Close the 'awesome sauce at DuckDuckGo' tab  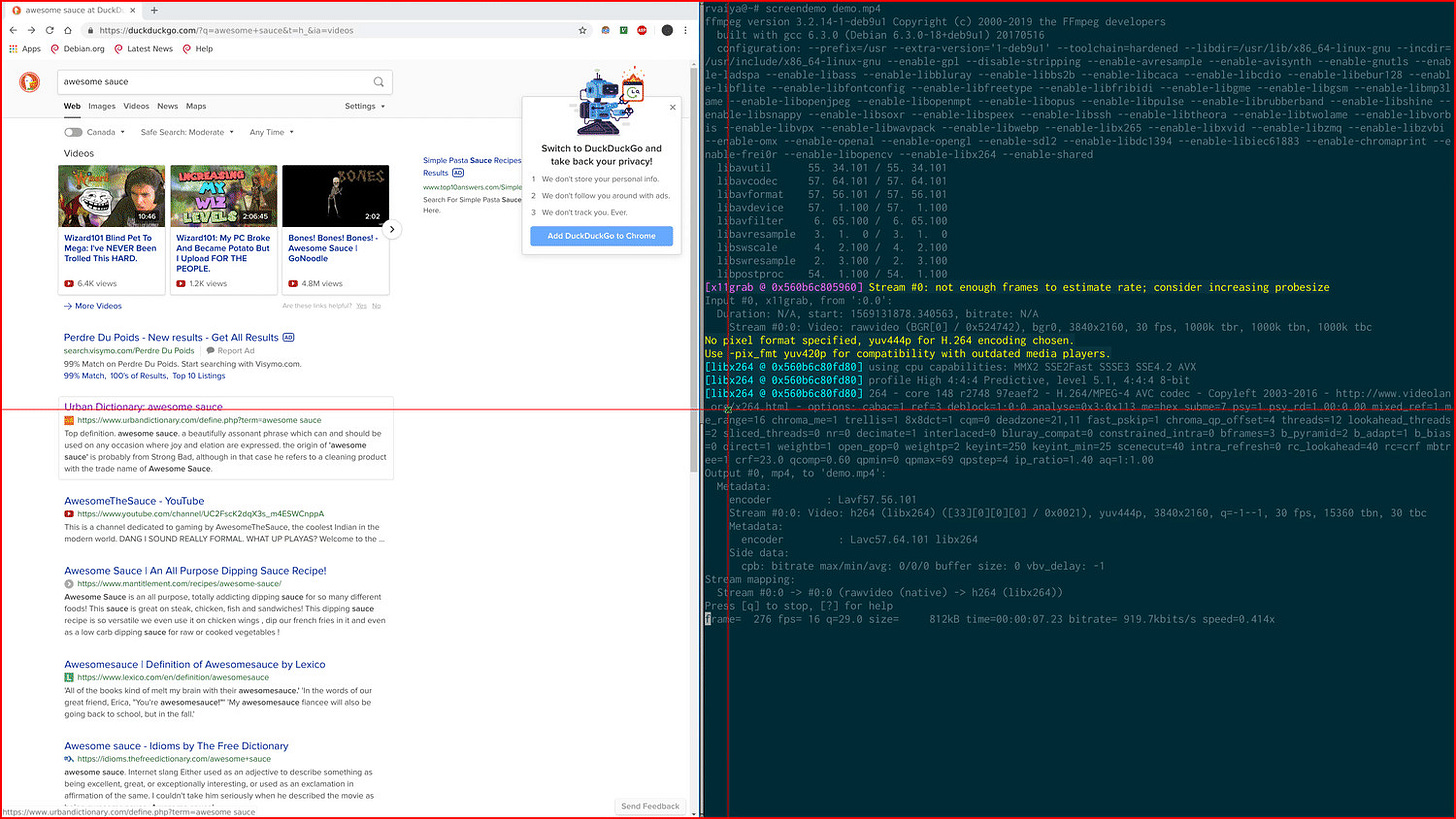click(x=134, y=10)
